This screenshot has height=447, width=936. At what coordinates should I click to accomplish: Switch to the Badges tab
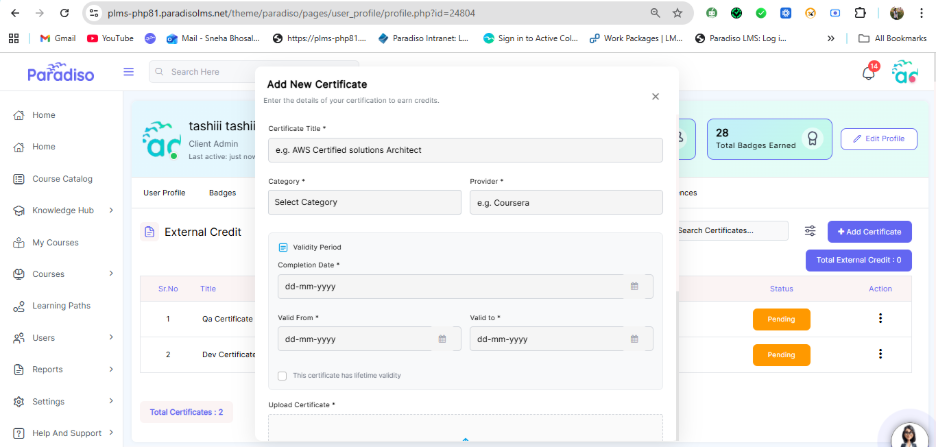(x=222, y=193)
